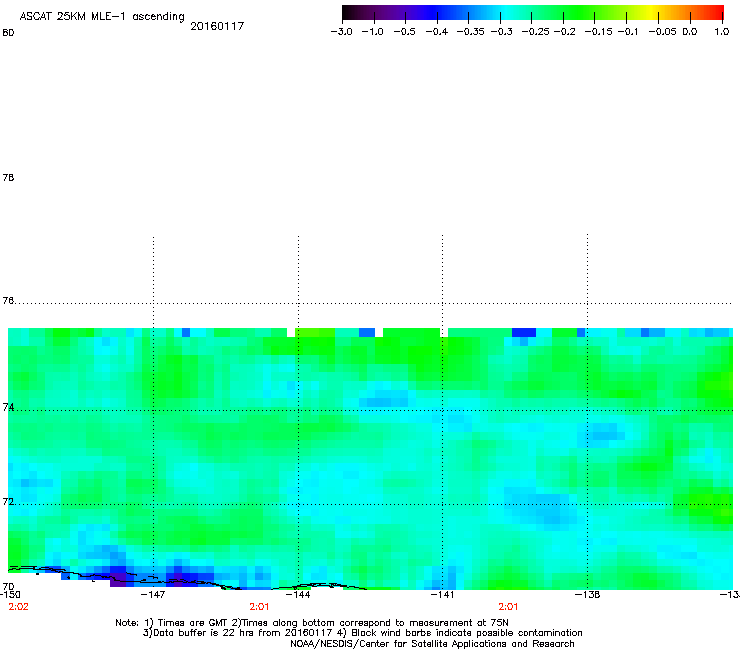Select the date label 20160117
The width and height of the screenshot is (740, 650).
click(217, 26)
